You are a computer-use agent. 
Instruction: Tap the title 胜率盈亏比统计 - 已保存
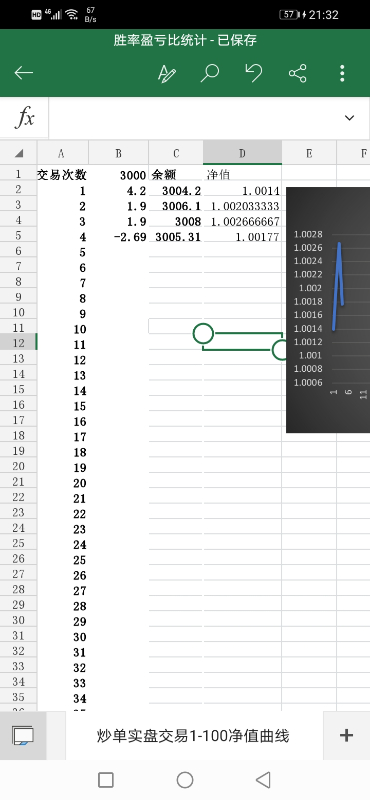(x=185, y=40)
